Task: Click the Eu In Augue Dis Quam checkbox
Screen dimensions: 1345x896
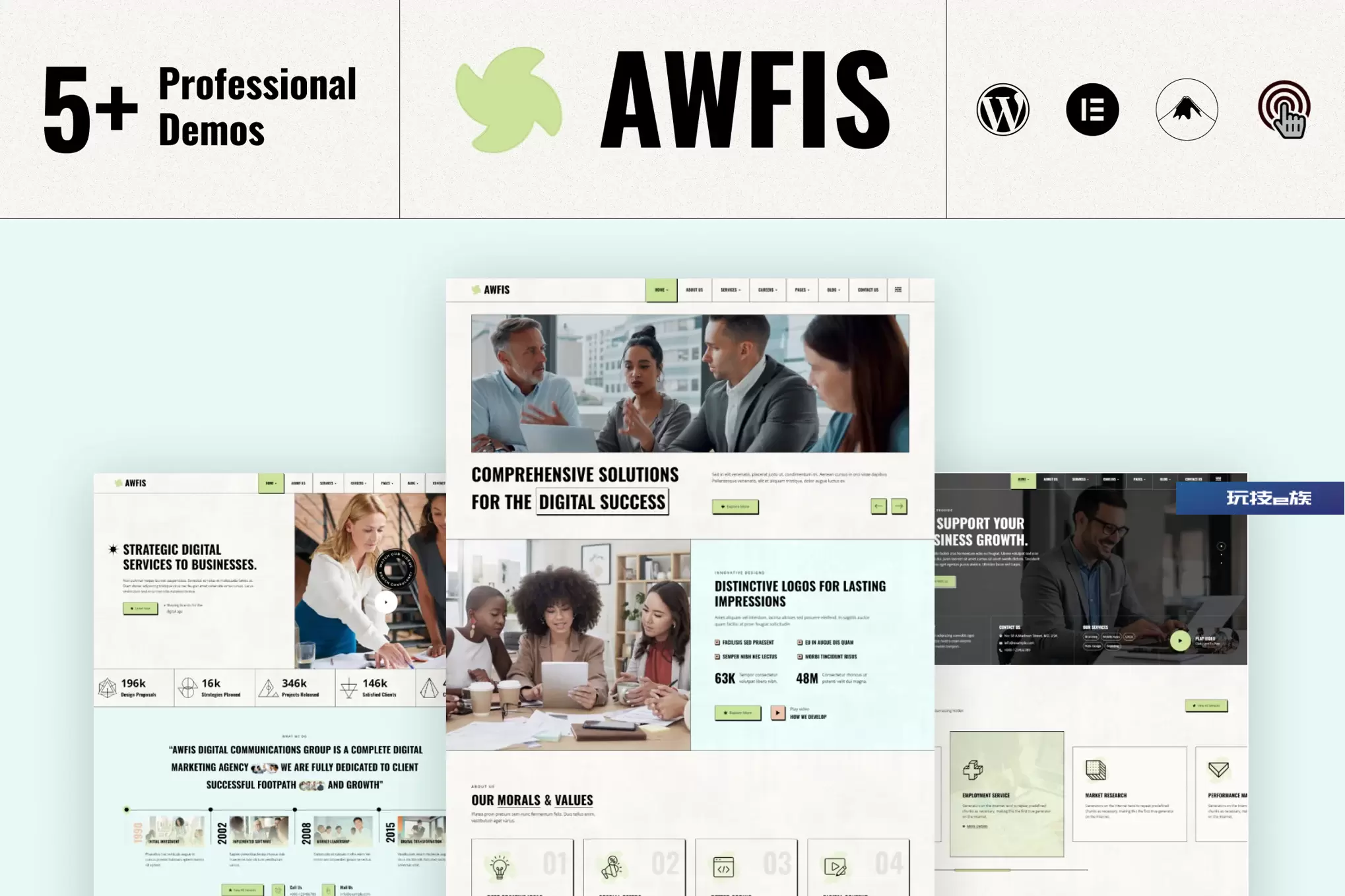Action: point(800,642)
